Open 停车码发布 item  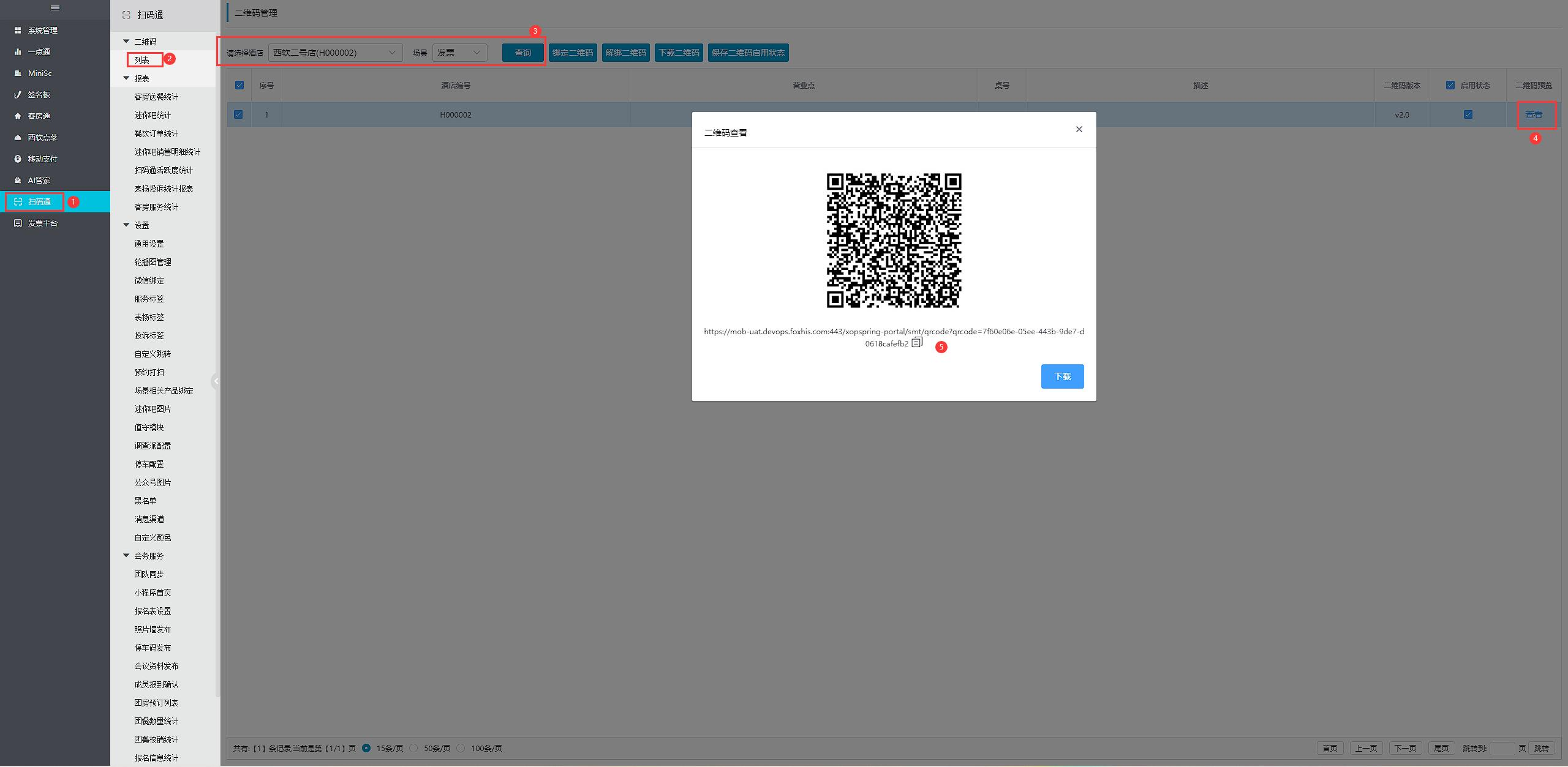pyautogui.click(x=153, y=648)
